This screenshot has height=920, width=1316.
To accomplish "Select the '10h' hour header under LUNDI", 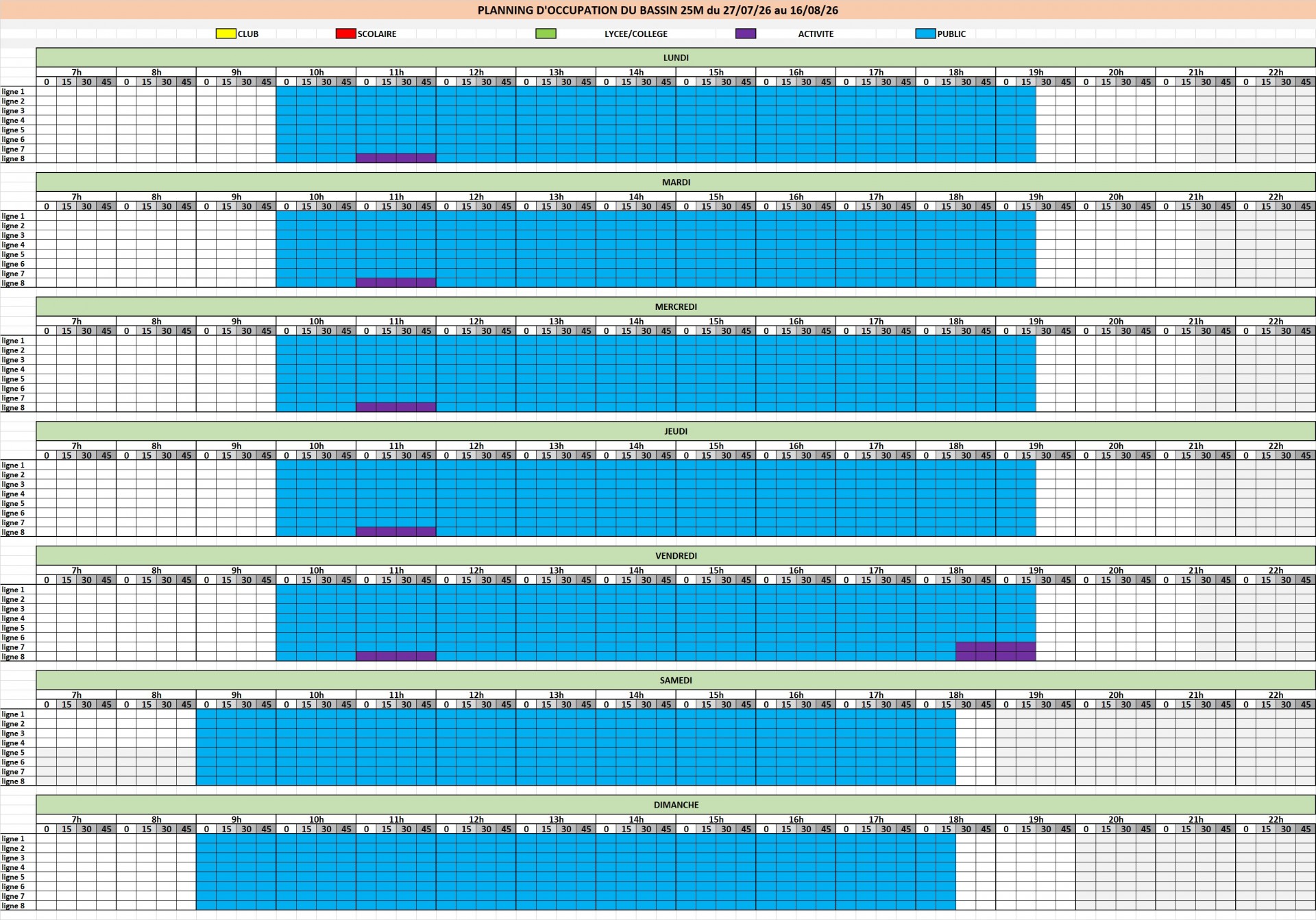I will click(316, 72).
